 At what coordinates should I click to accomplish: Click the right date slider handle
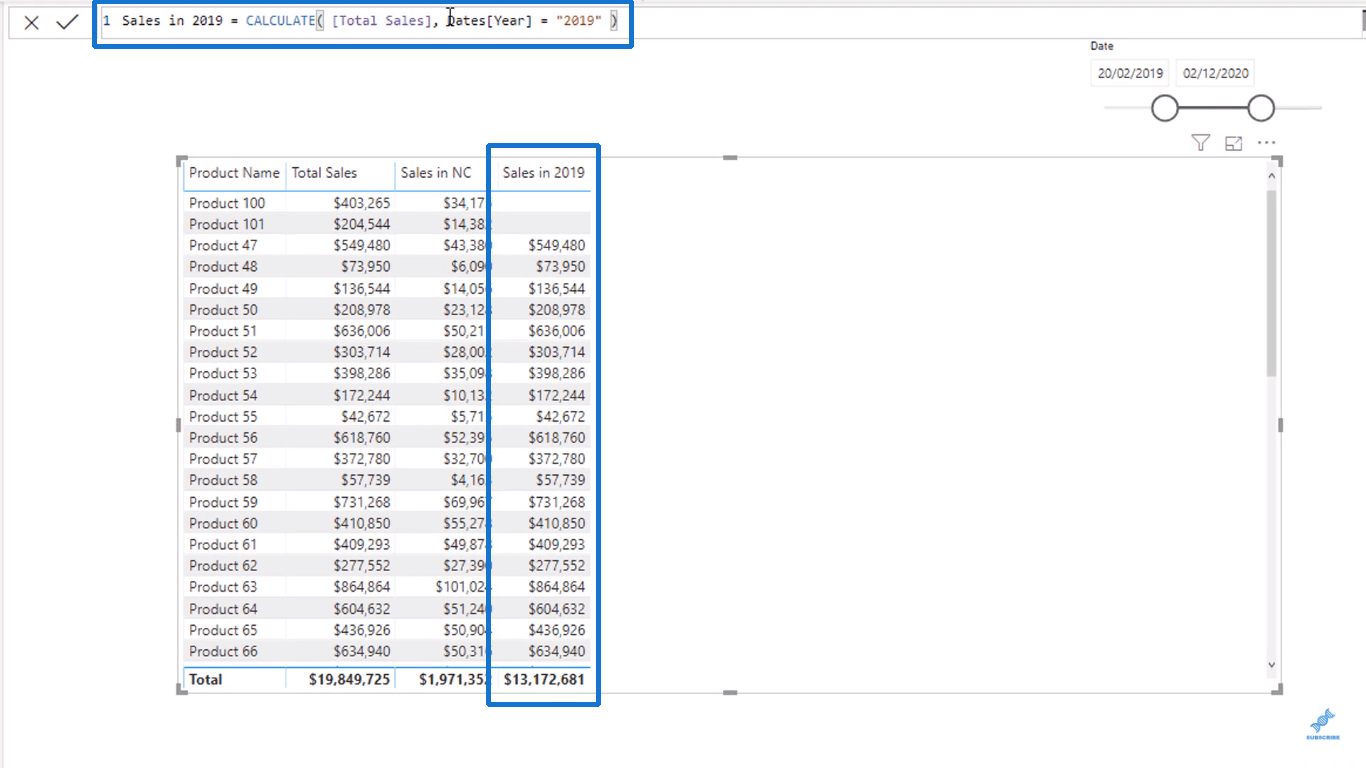tap(1261, 108)
